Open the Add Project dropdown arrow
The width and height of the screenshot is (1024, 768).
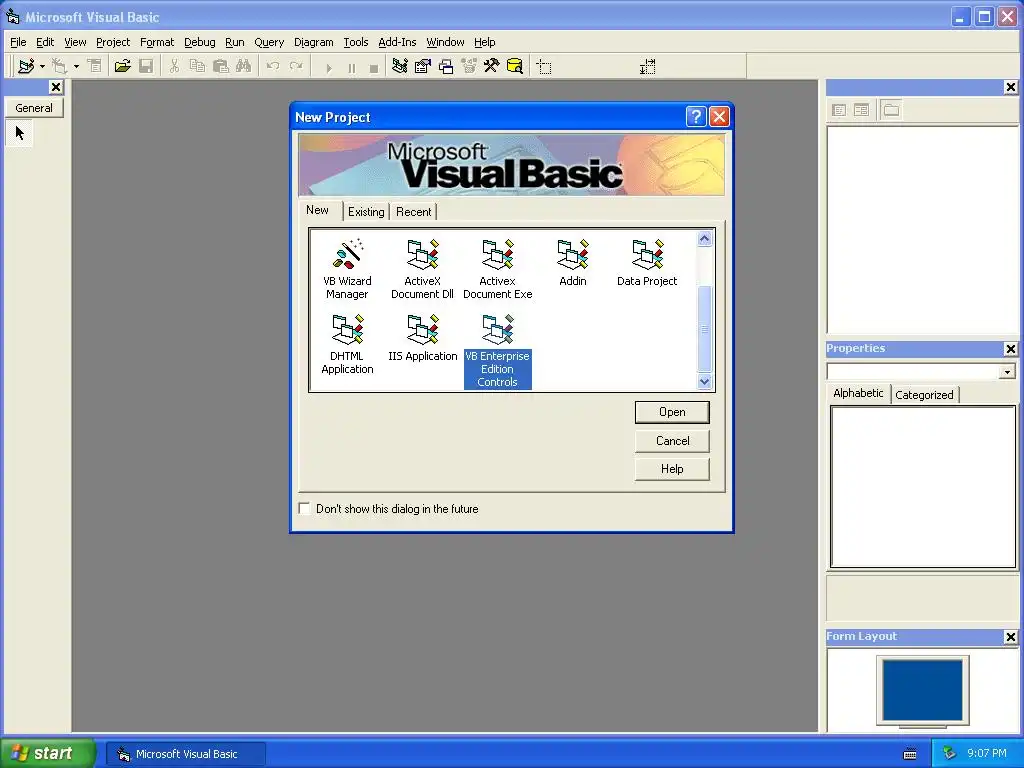click(42, 66)
